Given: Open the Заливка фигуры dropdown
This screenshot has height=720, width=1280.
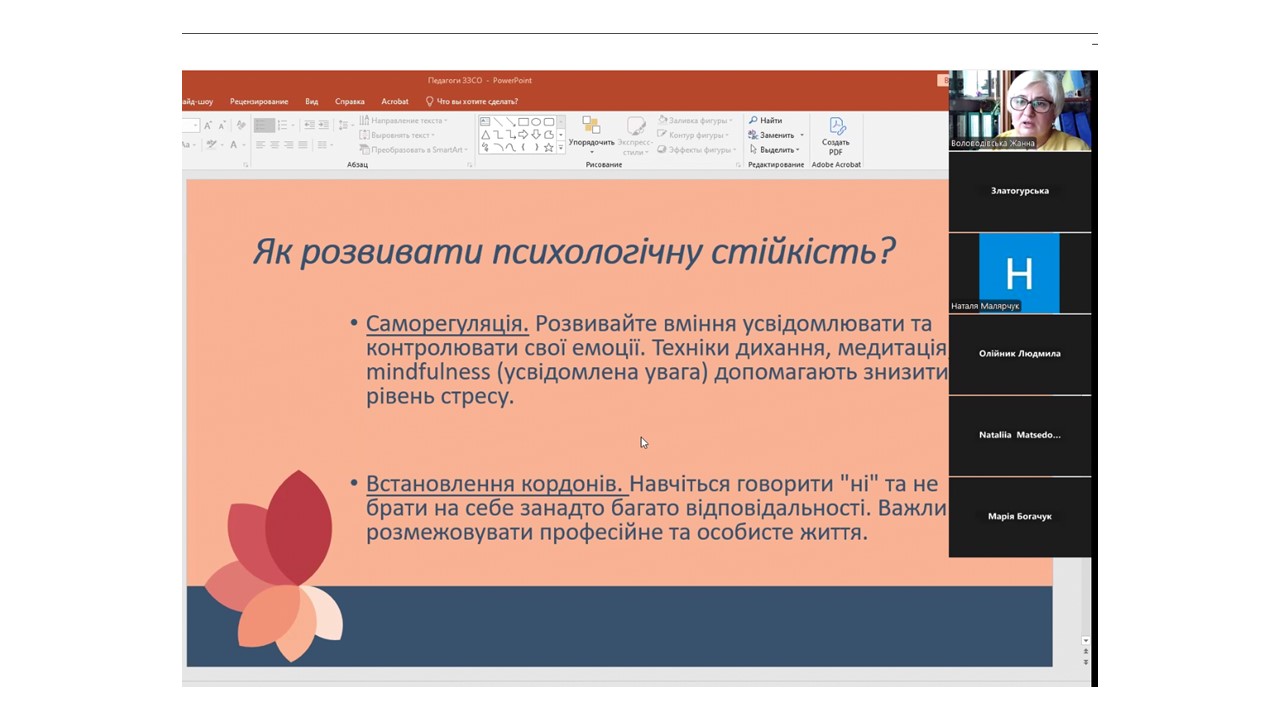Looking at the screenshot, I should (695, 121).
